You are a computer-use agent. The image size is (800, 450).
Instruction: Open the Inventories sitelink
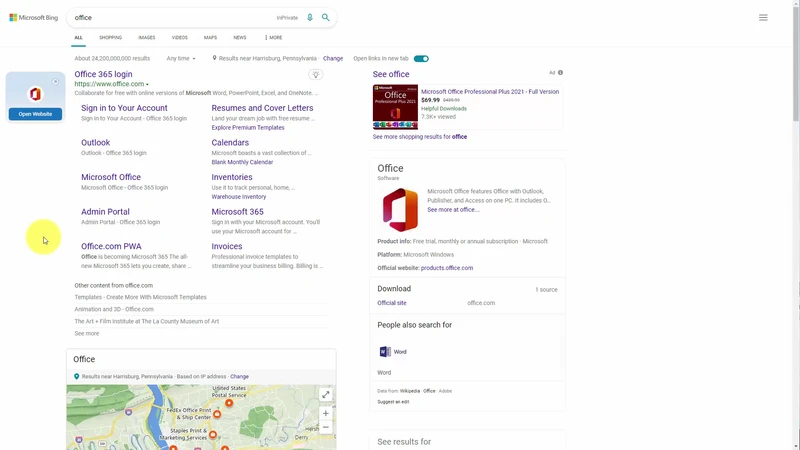[232, 177]
